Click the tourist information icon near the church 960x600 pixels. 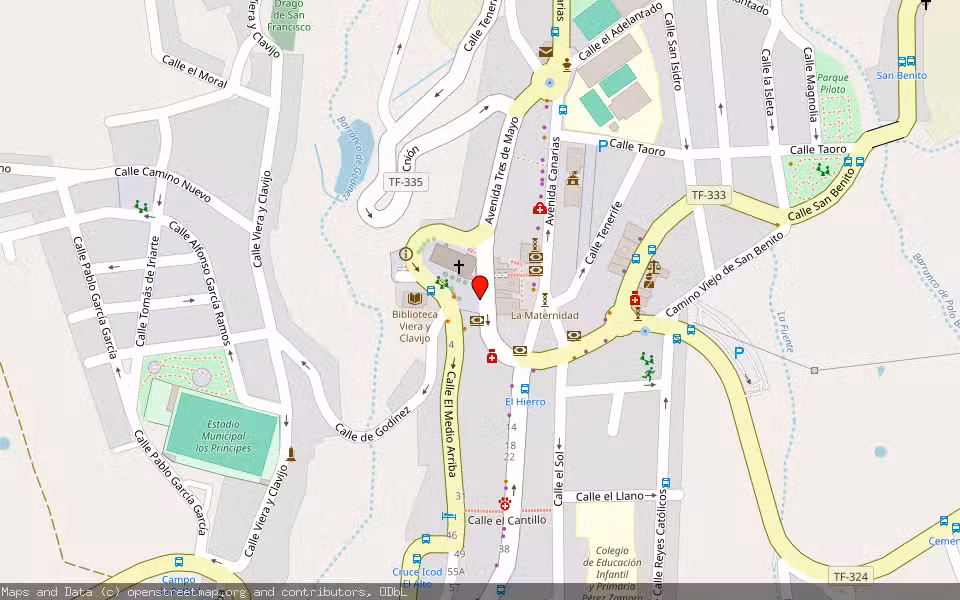(x=406, y=253)
